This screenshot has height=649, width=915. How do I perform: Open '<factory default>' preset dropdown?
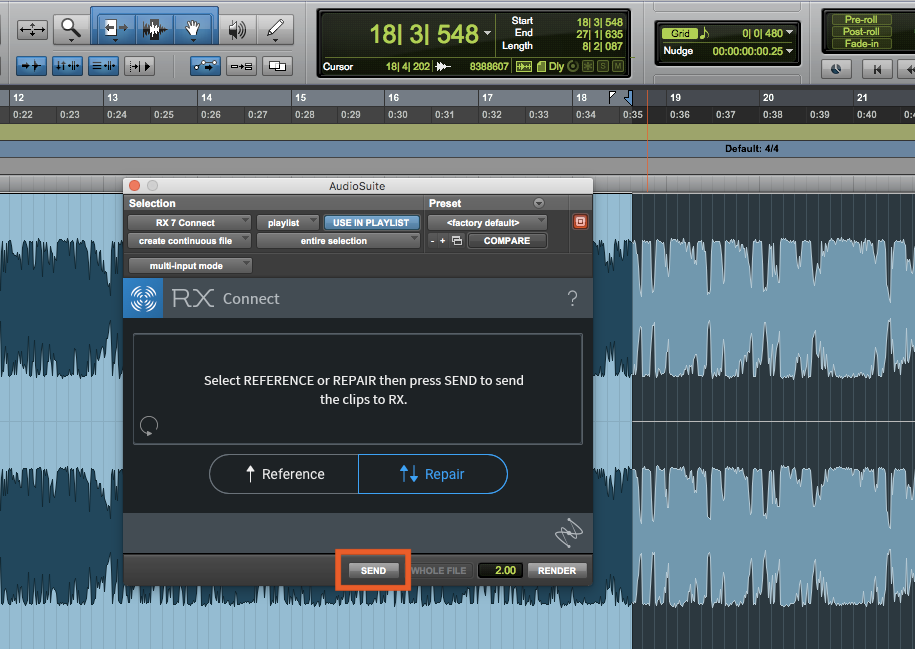pyautogui.click(x=487, y=222)
